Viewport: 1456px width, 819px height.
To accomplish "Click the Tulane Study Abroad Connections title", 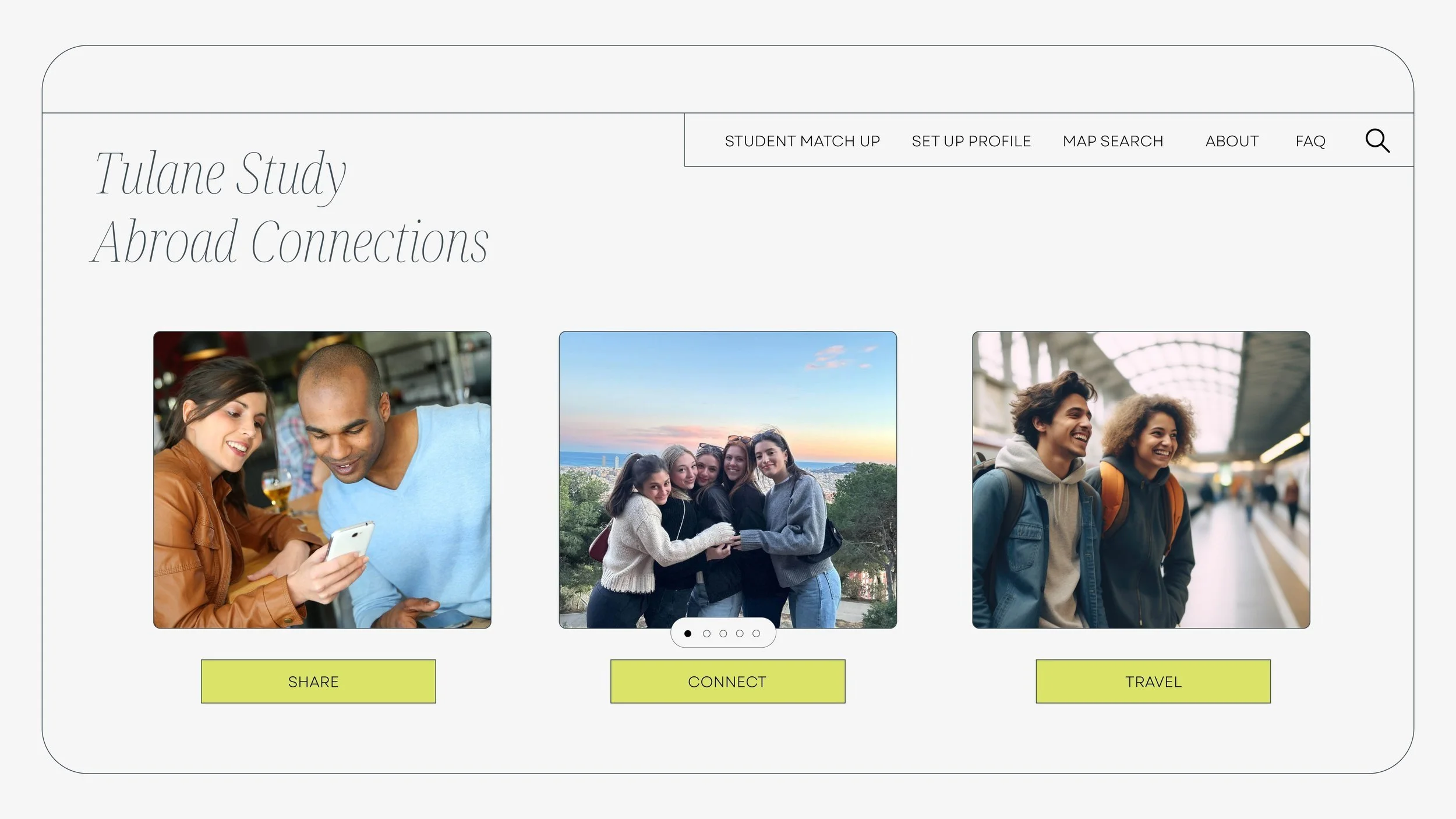I will [x=289, y=207].
